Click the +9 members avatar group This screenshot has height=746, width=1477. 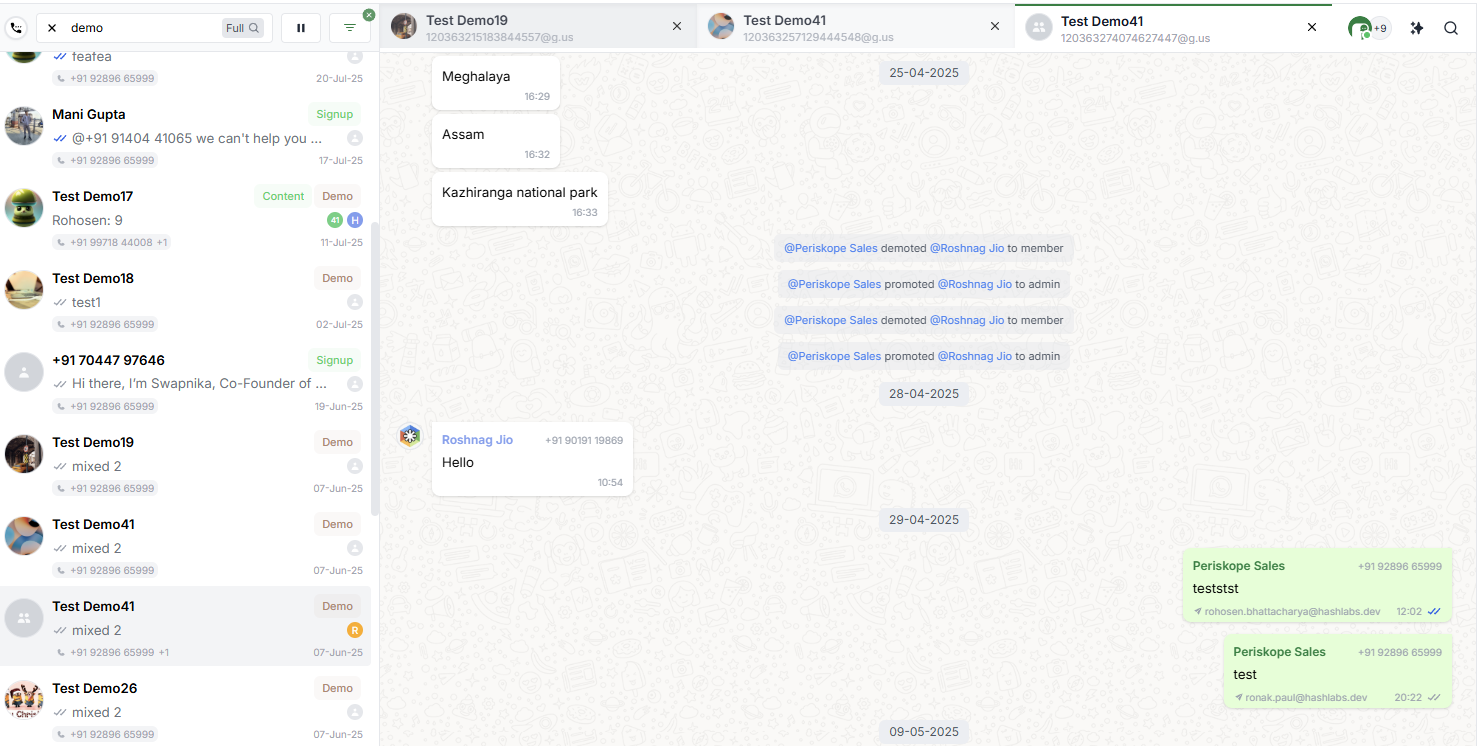tap(1368, 28)
